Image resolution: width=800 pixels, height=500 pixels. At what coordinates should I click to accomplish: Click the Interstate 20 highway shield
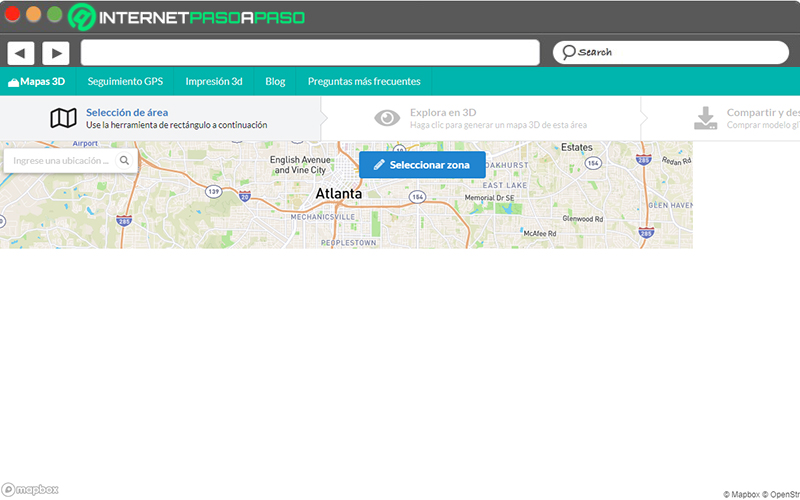pos(245,196)
